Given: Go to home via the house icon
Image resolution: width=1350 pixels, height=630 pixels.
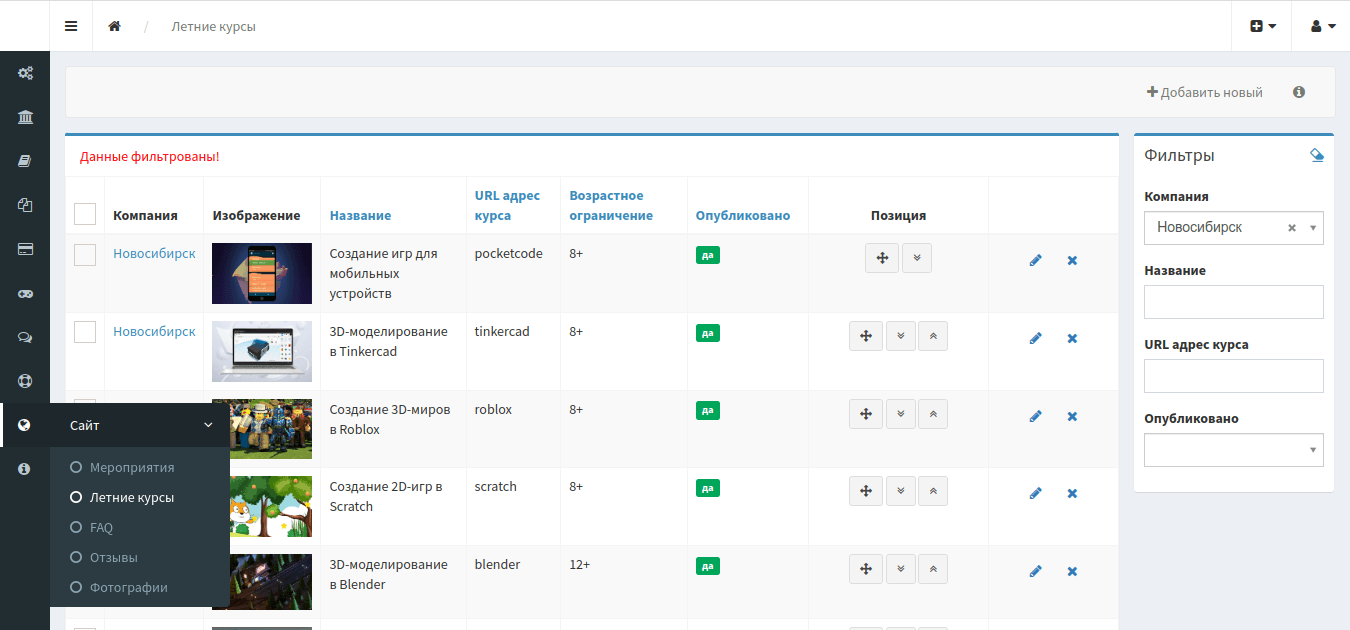Looking at the screenshot, I should click(x=115, y=26).
